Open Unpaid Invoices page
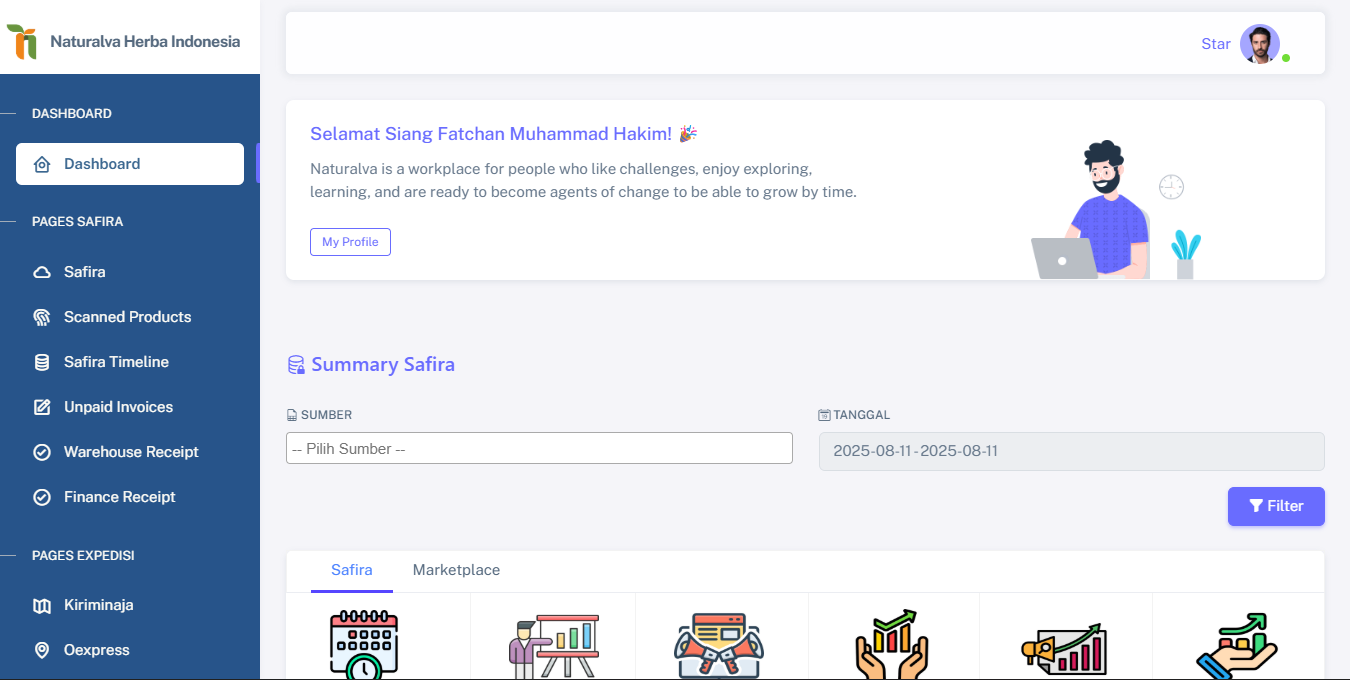This screenshot has height=680, width=1350. click(130, 407)
